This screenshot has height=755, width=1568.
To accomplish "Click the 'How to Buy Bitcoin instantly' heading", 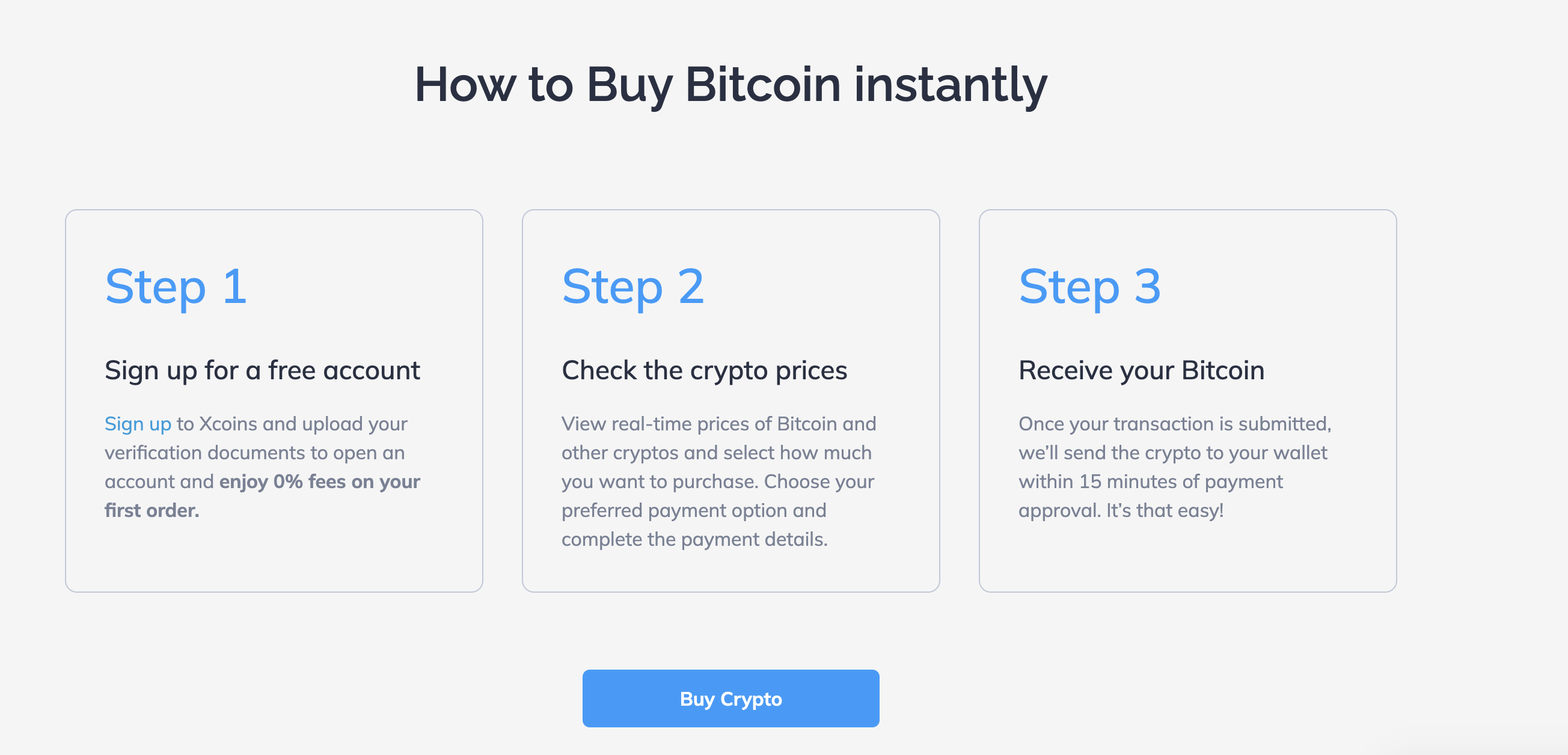I will (x=730, y=85).
